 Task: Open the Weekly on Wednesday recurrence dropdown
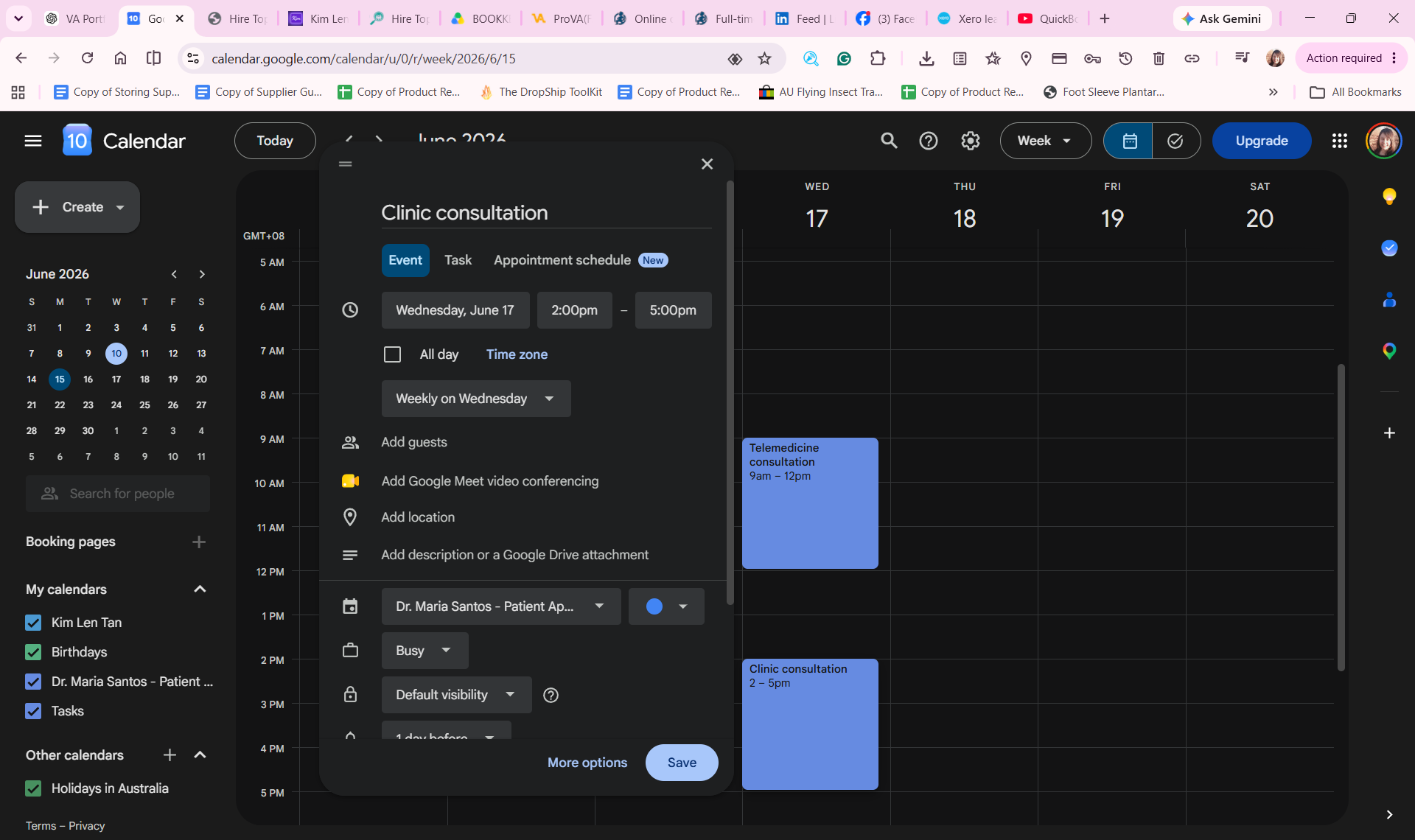476,399
